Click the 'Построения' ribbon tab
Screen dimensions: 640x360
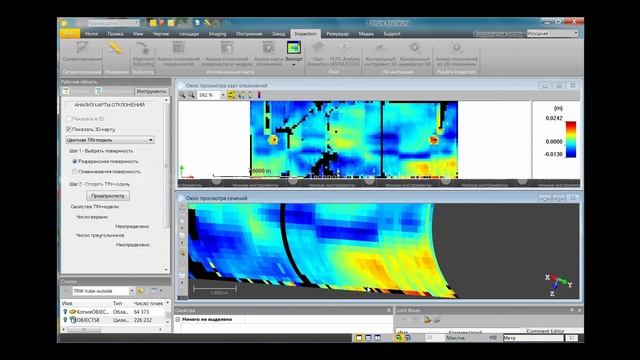(249, 34)
